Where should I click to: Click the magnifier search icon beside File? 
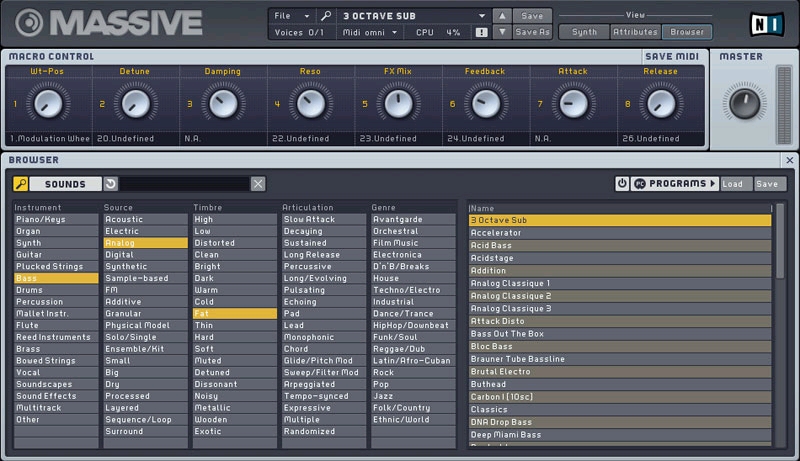326,16
